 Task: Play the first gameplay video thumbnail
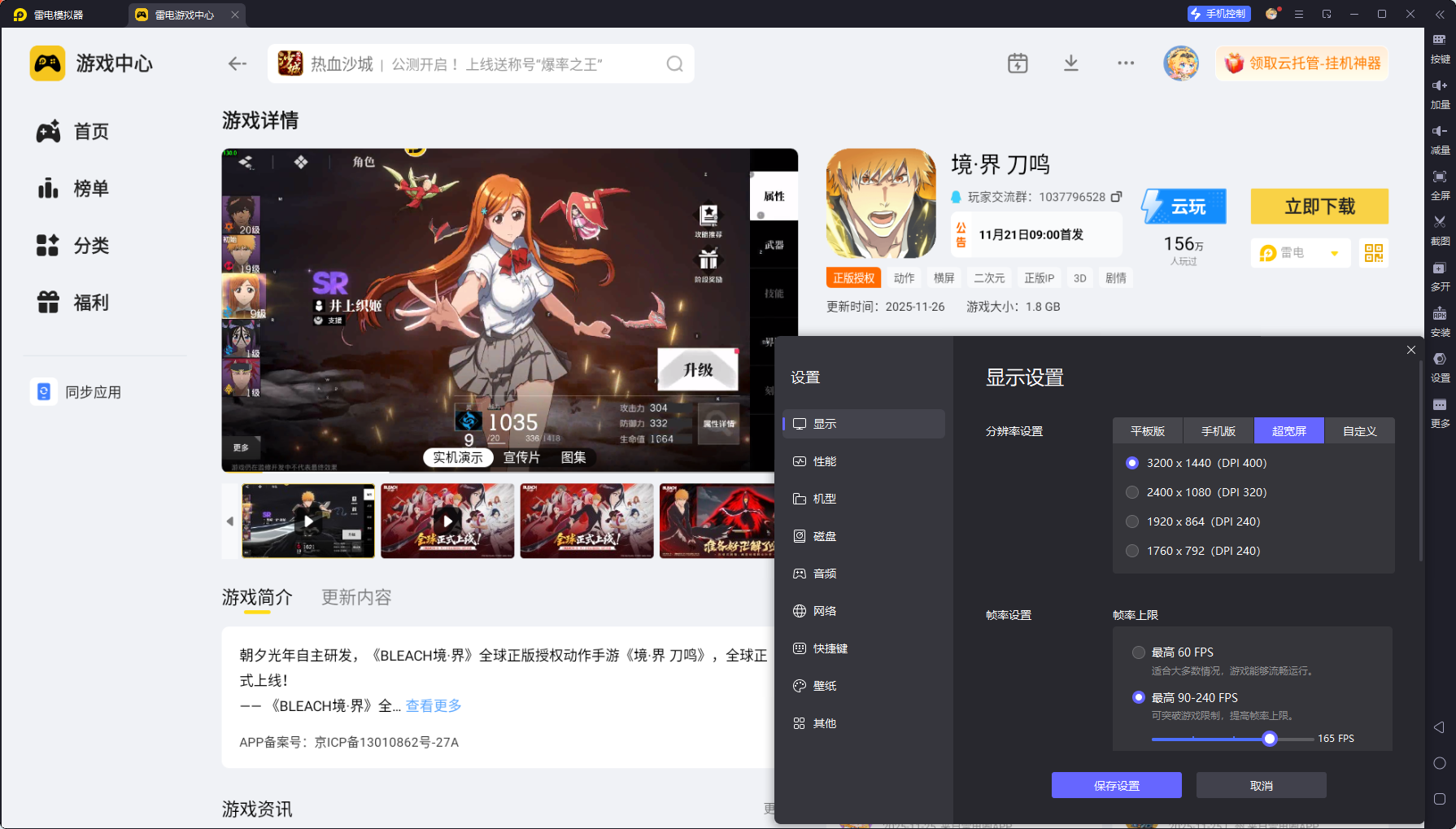point(308,521)
